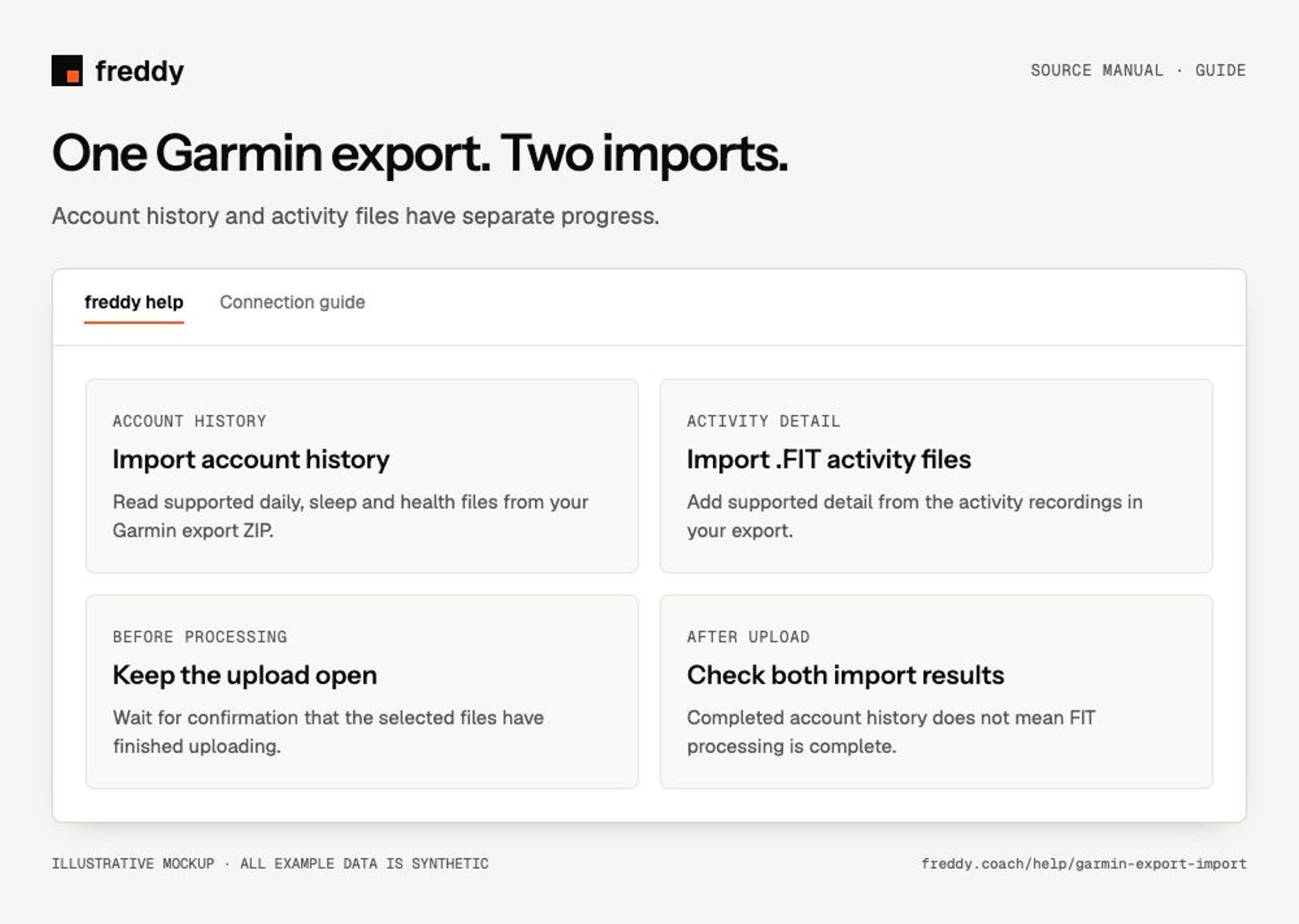Select the freddy help tab
Viewport: 1299px width, 924px height.
pos(134,302)
